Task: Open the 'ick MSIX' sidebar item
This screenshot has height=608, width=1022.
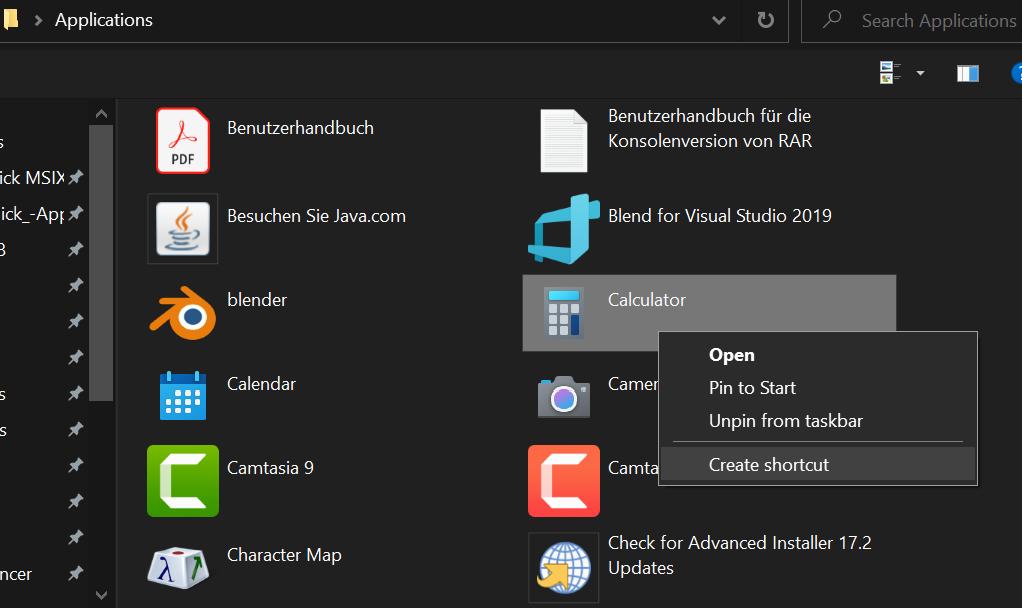Action: (32, 177)
